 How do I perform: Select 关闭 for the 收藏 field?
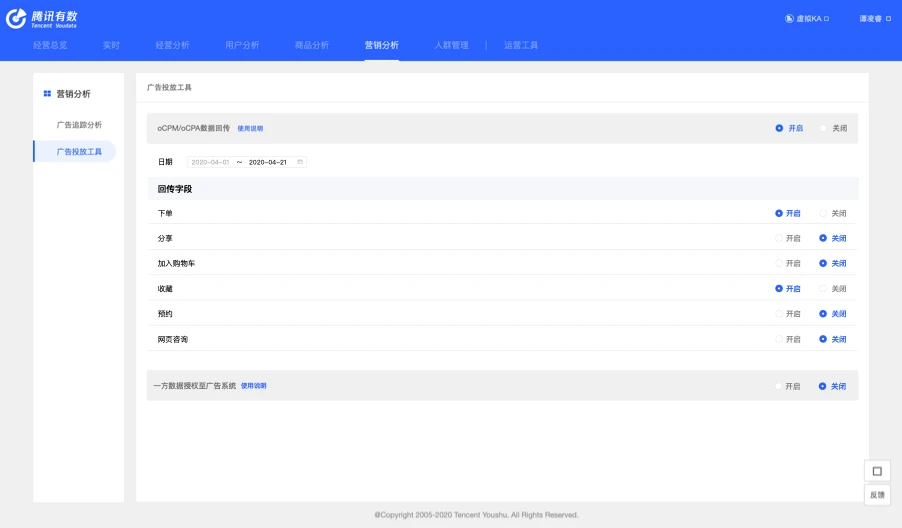point(823,289)
